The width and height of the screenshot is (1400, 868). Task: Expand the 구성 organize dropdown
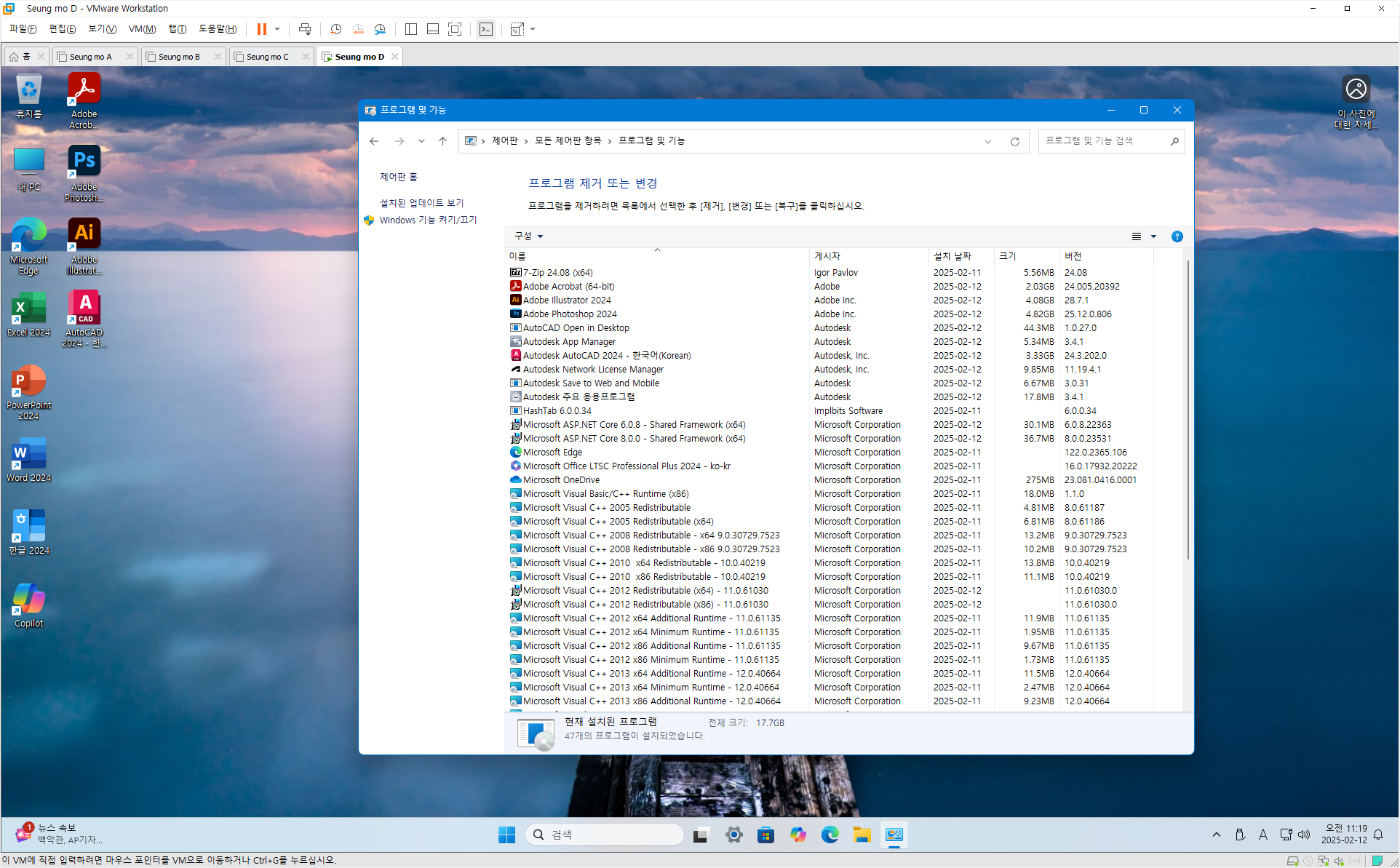(529, 236)
